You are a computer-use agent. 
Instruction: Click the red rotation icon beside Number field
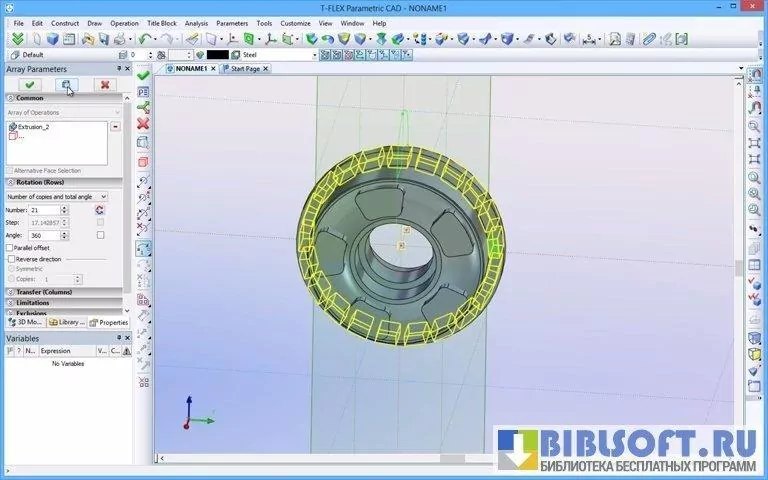[x=100, y=210]
